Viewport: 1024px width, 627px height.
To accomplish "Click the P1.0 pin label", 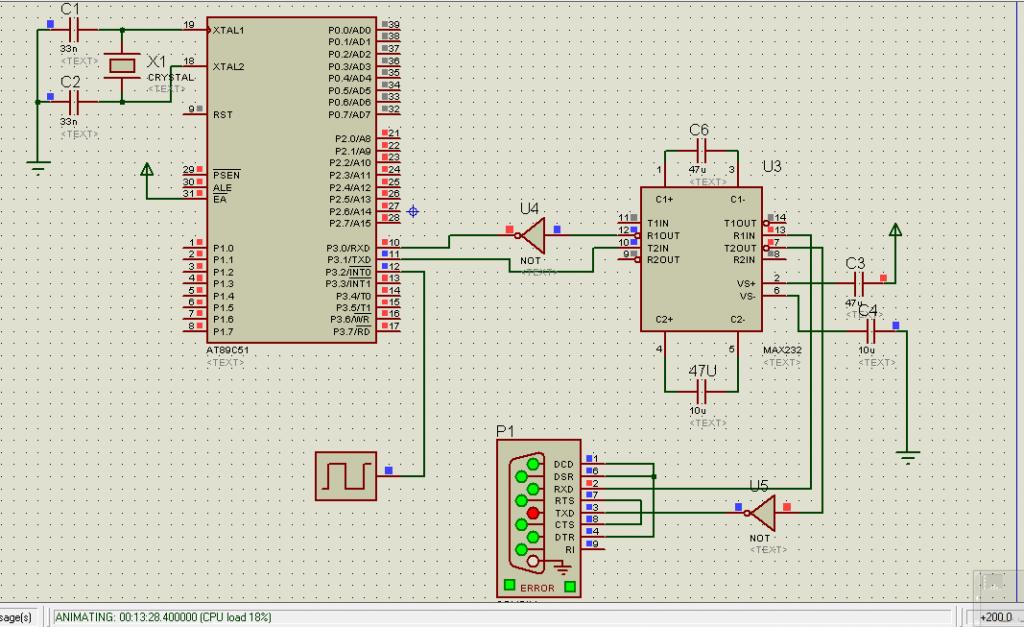I will click(223, 248).
